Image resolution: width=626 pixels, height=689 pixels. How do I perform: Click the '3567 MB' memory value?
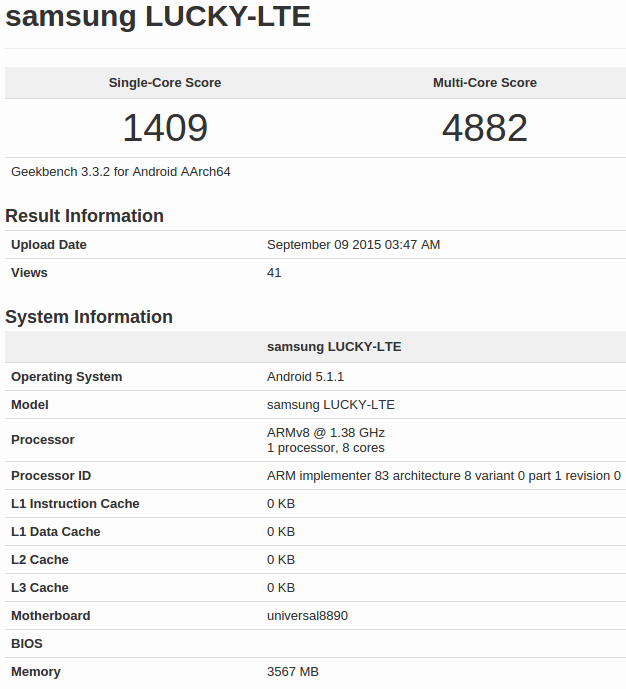[293, 672]
